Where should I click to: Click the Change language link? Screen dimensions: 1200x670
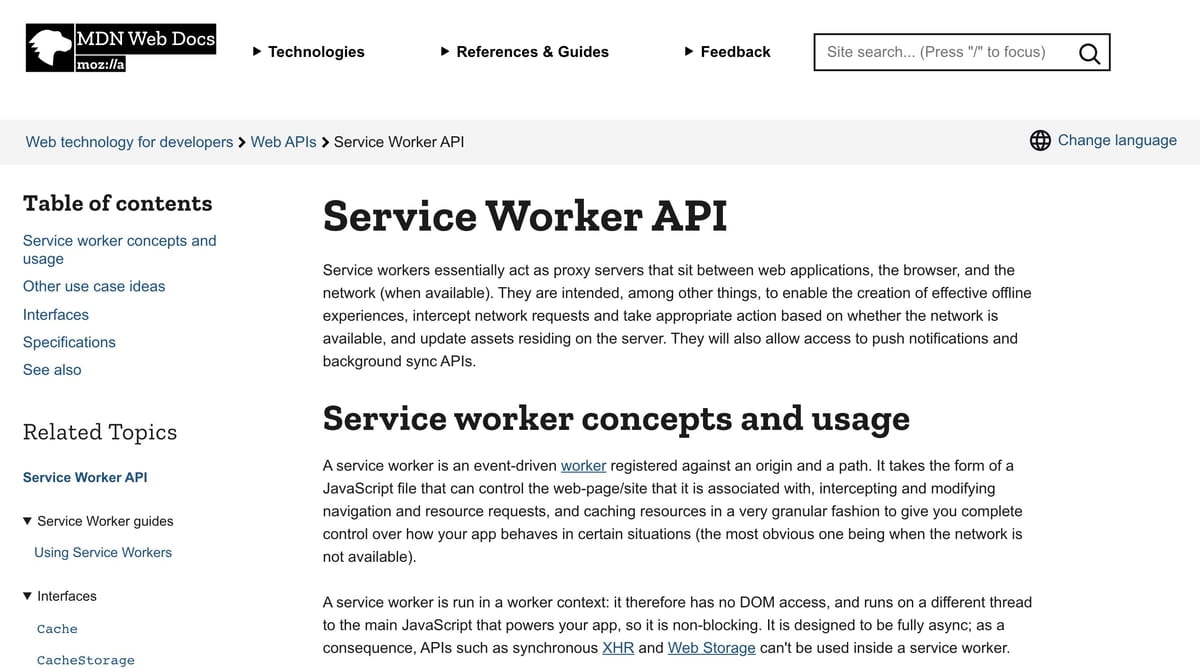(x=1117, y=140)
